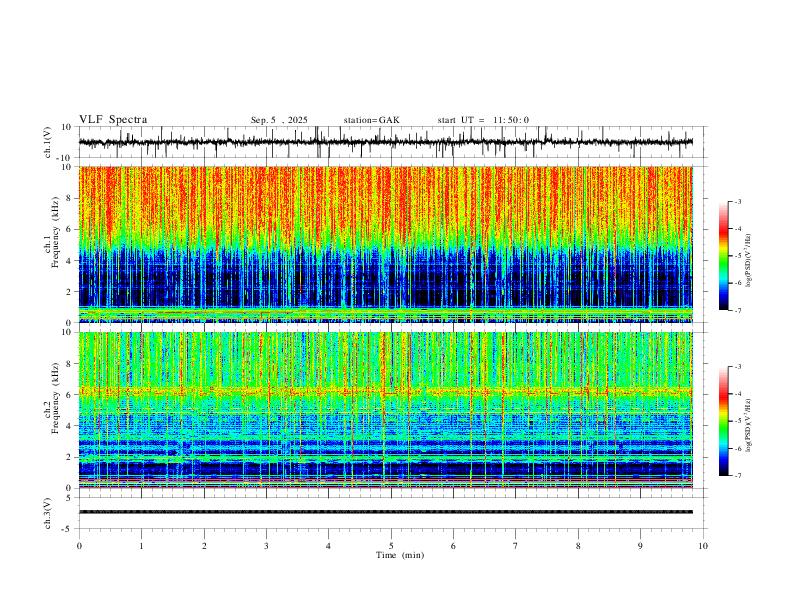Screen dimensions: 792x612
Task: Click the "2" kHz tick of ch.2 spectrogram
Action: pos(70,457)
